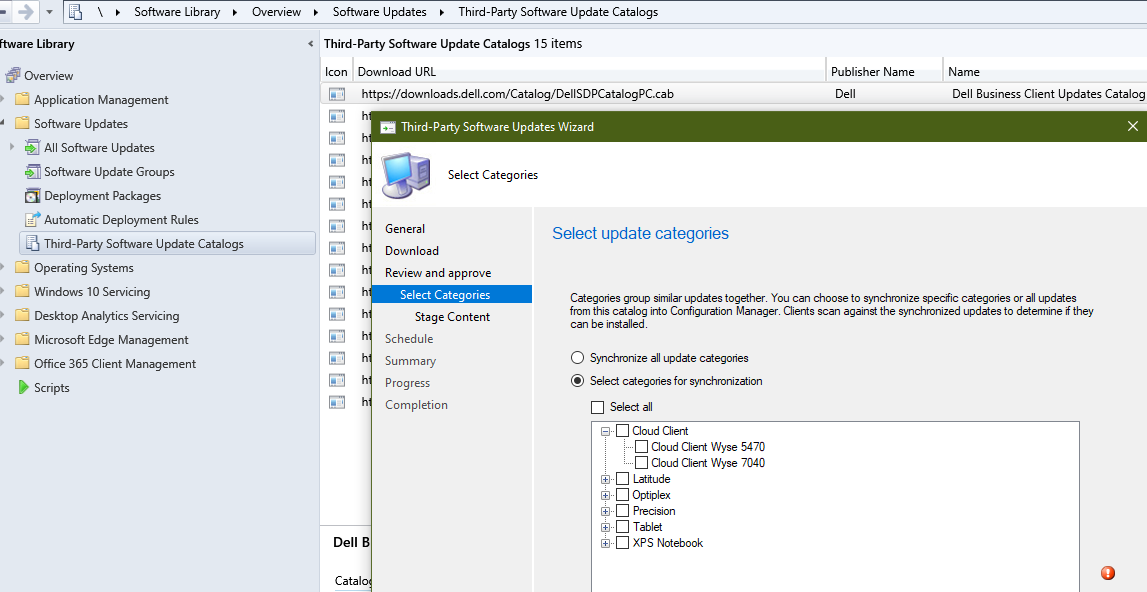Screen dimensions: 1147x592
Task: Select the Dell catalog download URL row
Action: click(x=517, y=94)
